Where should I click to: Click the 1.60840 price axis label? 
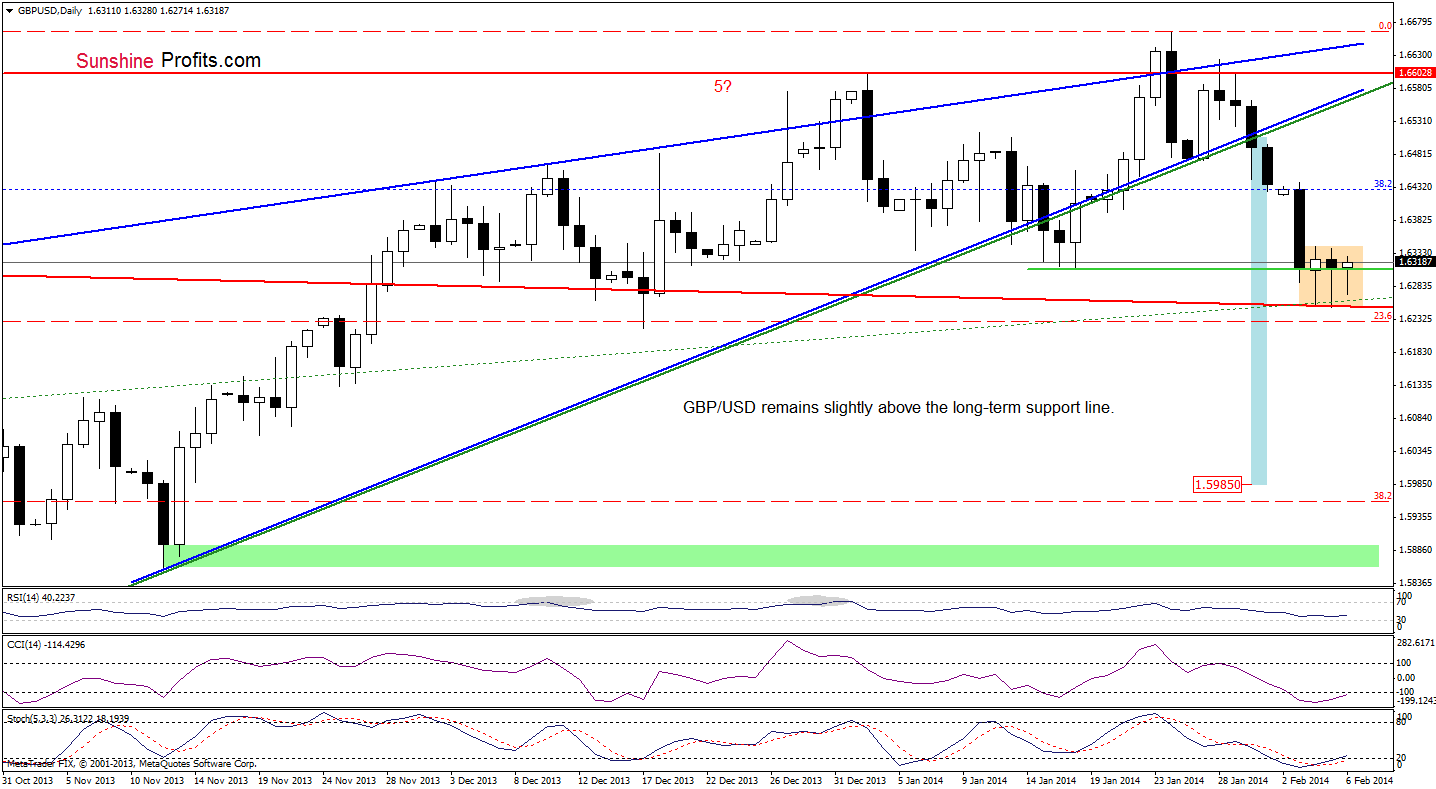click(1414, 417)
